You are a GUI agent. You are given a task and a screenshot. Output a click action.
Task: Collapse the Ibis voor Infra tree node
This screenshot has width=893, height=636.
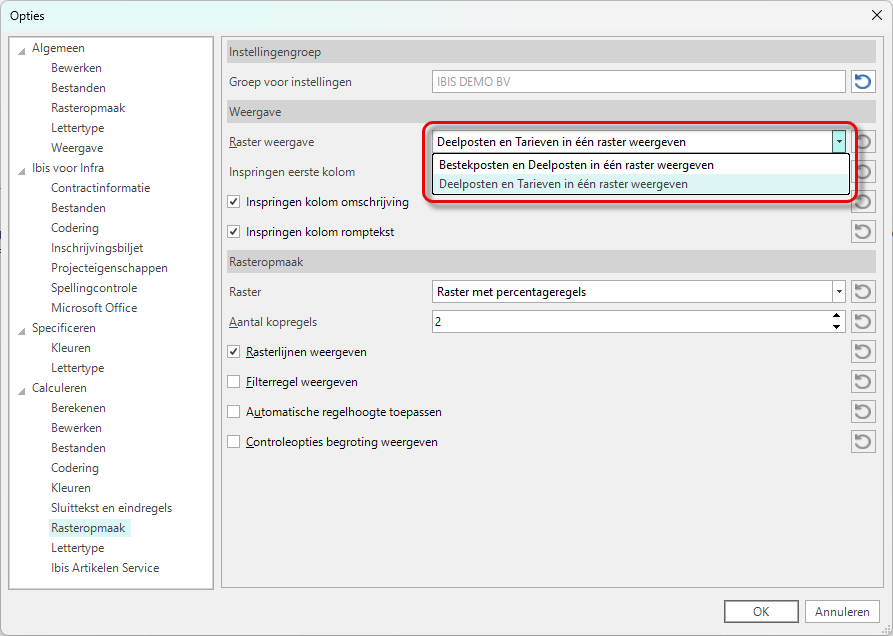22,169
